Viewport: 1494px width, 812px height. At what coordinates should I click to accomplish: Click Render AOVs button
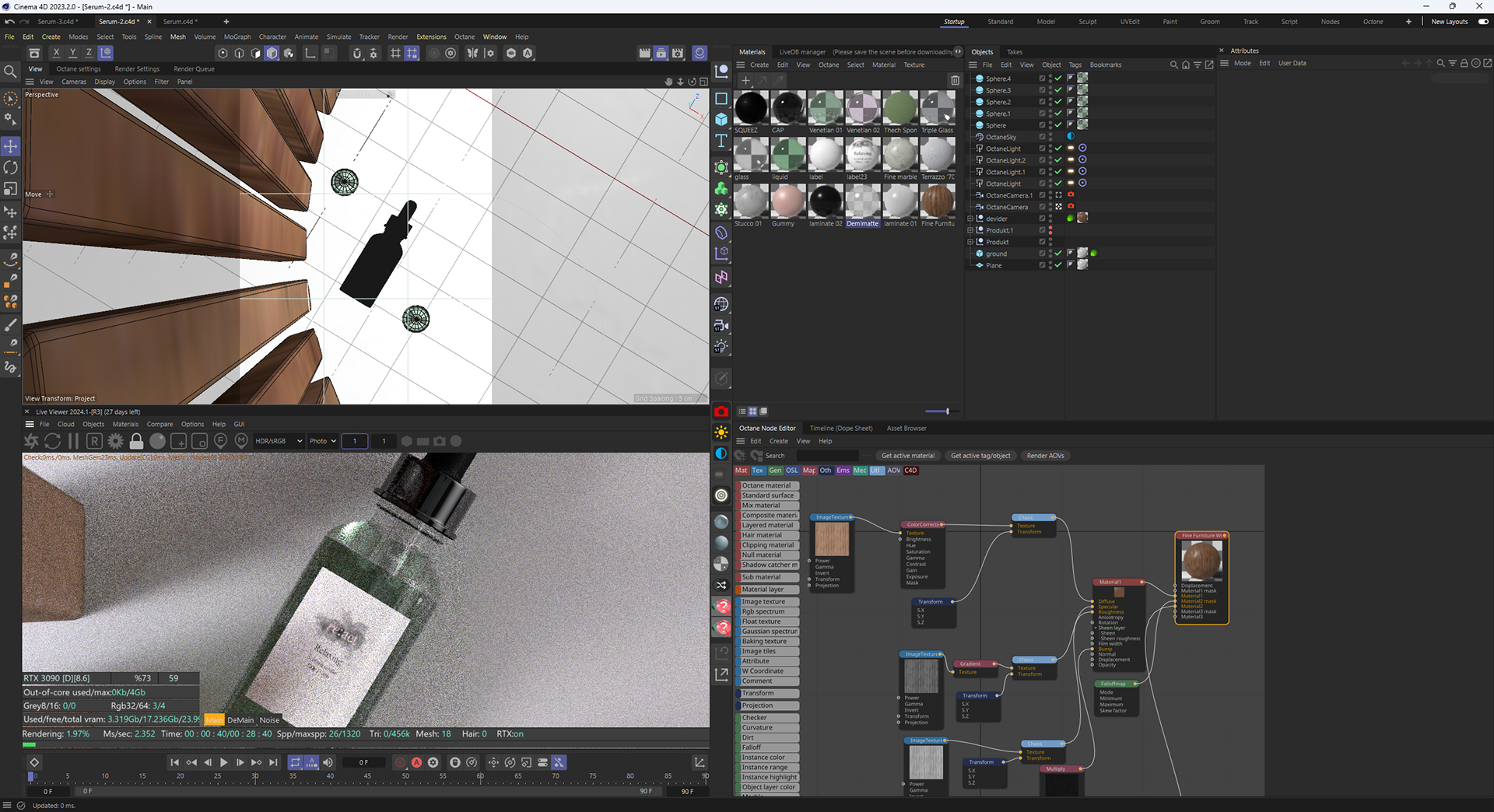pyautogui.click(x=1045, y=456)
